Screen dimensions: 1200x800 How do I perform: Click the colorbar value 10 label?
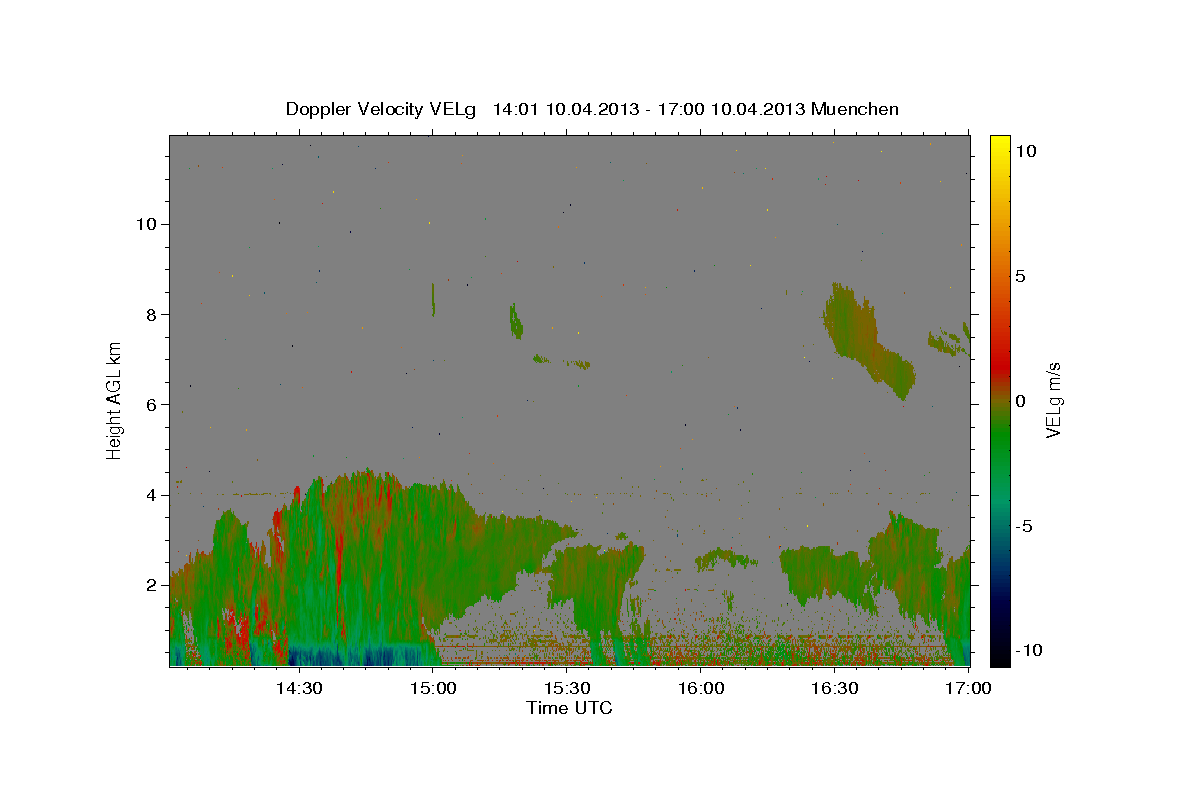pos(1026,151)
